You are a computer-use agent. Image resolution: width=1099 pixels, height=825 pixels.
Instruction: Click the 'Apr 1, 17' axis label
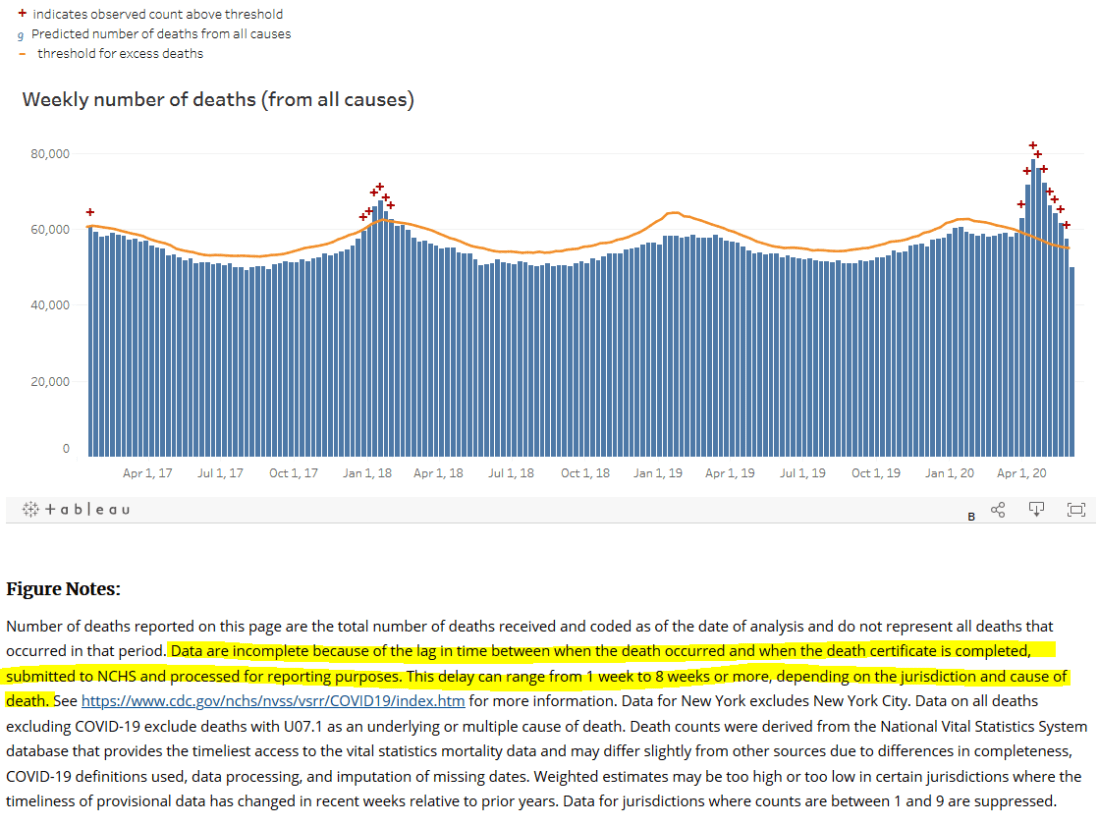147,473
